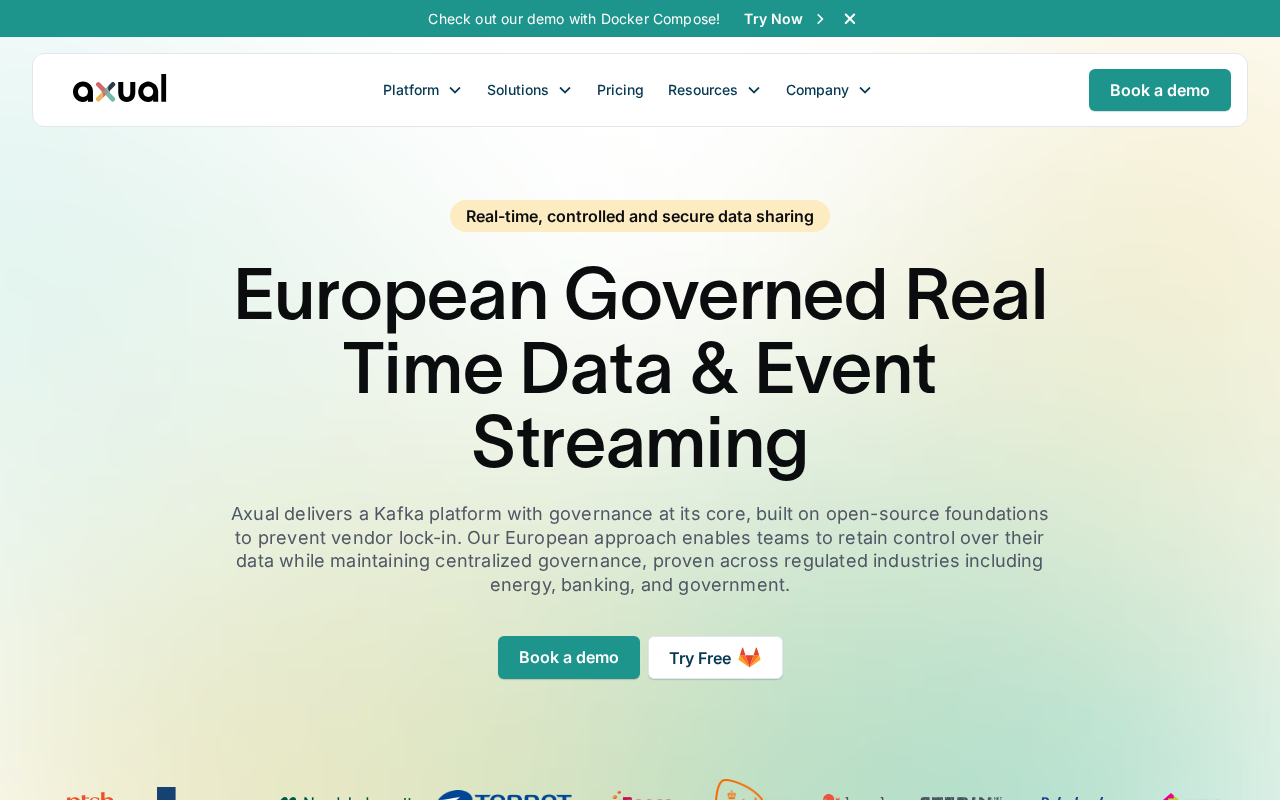
Task: Click the Try Free button
Action: pyautogui.click(x=715, y=658)
